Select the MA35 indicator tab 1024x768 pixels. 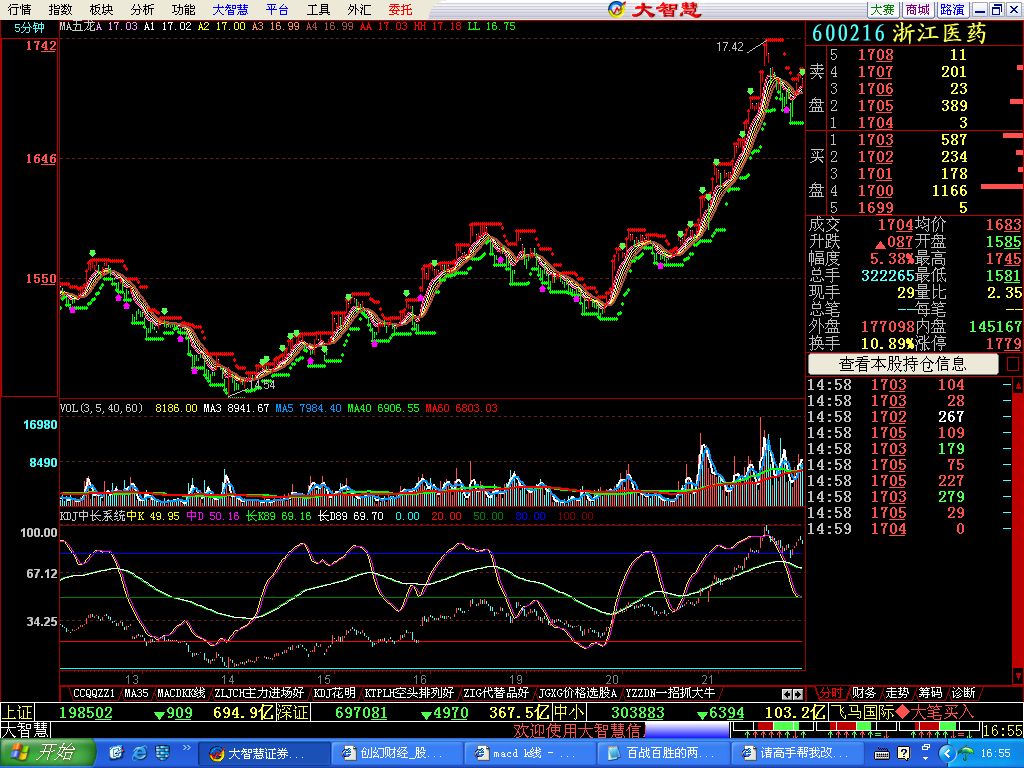point(136,693)
